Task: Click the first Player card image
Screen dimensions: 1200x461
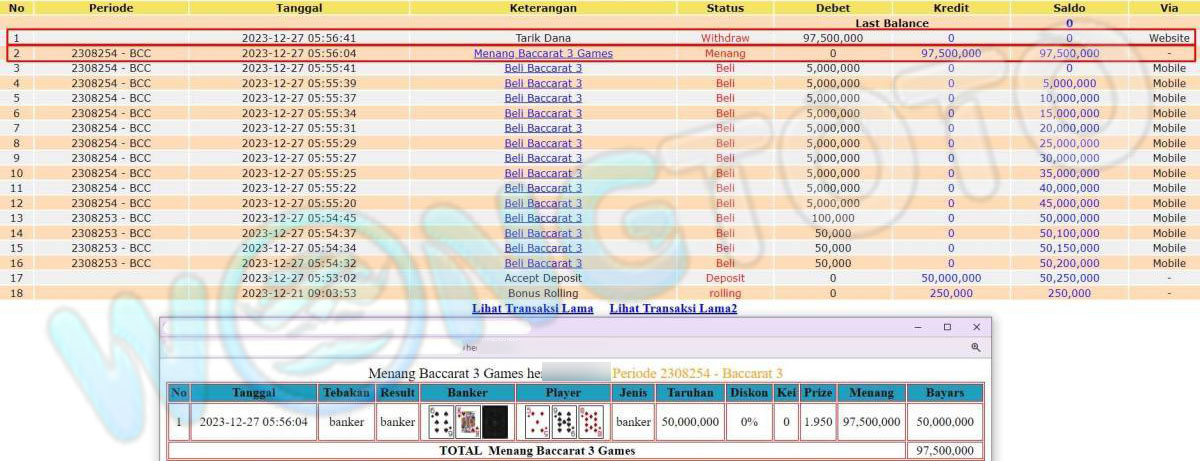Action: (537, 422)
